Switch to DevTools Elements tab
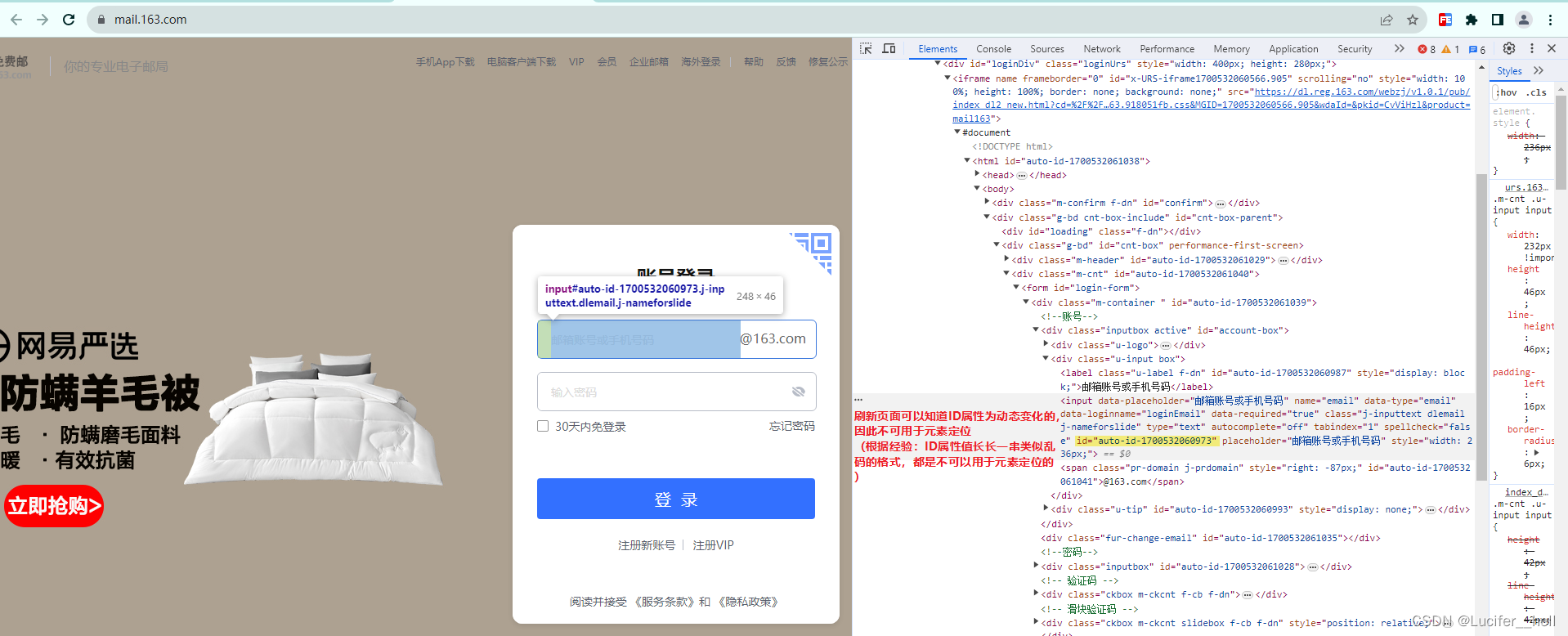Screen dimensions: 1568x636 click(x=938, y=49)
